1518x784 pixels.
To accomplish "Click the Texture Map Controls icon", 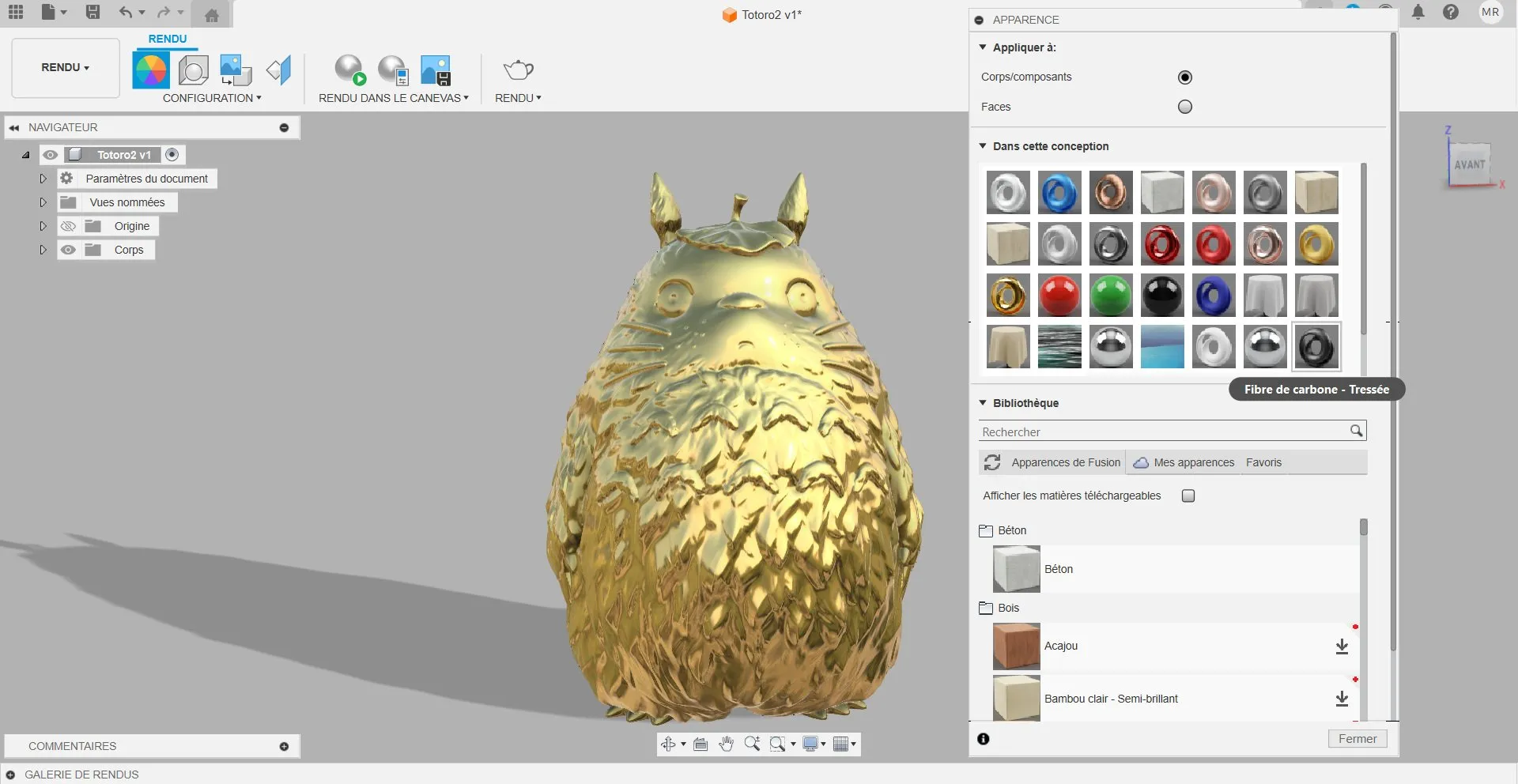I will 279,70.
